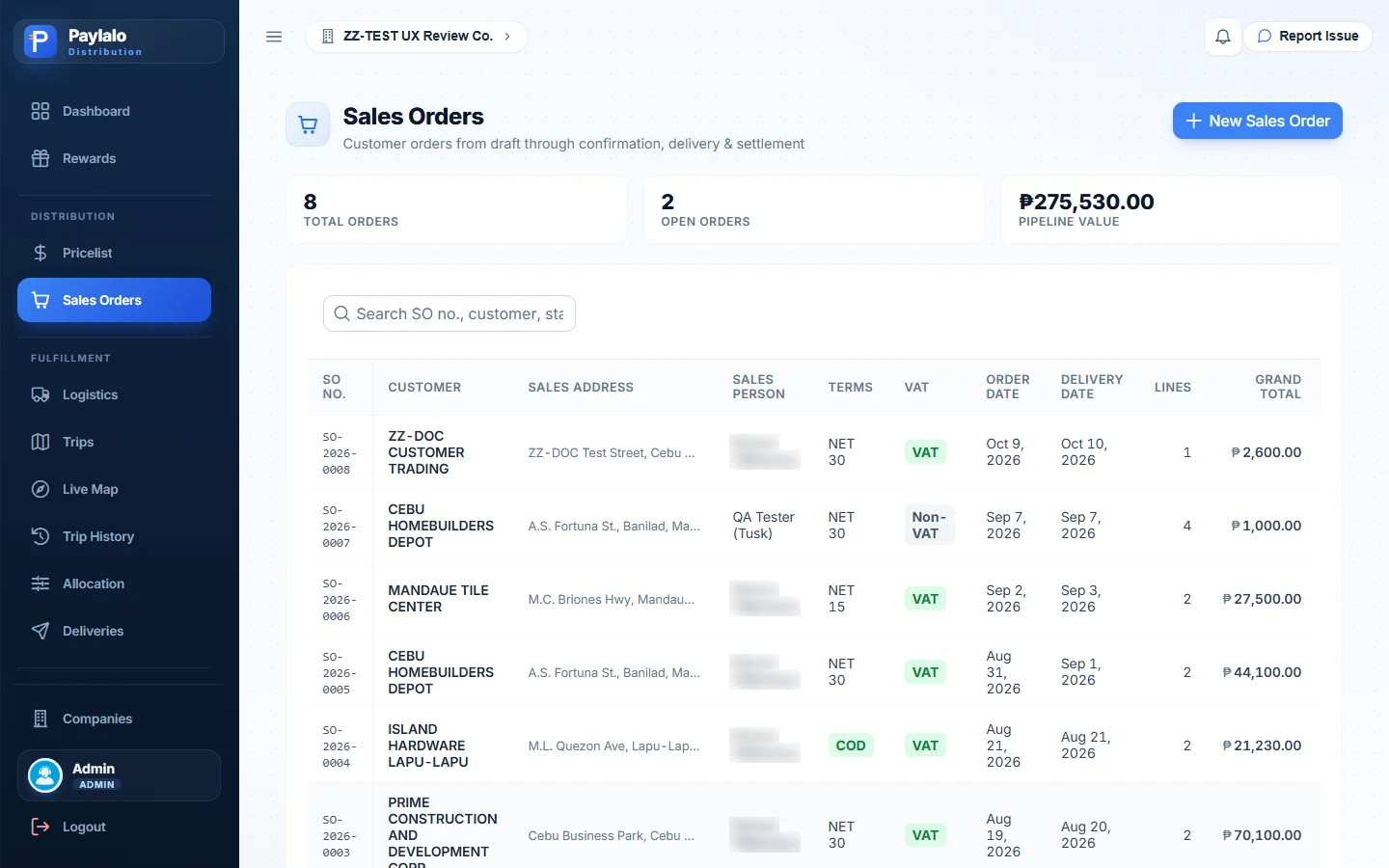Open the Dashboard grid icon
This screenshot has height=868, width=1389.
tap(41, 111)
